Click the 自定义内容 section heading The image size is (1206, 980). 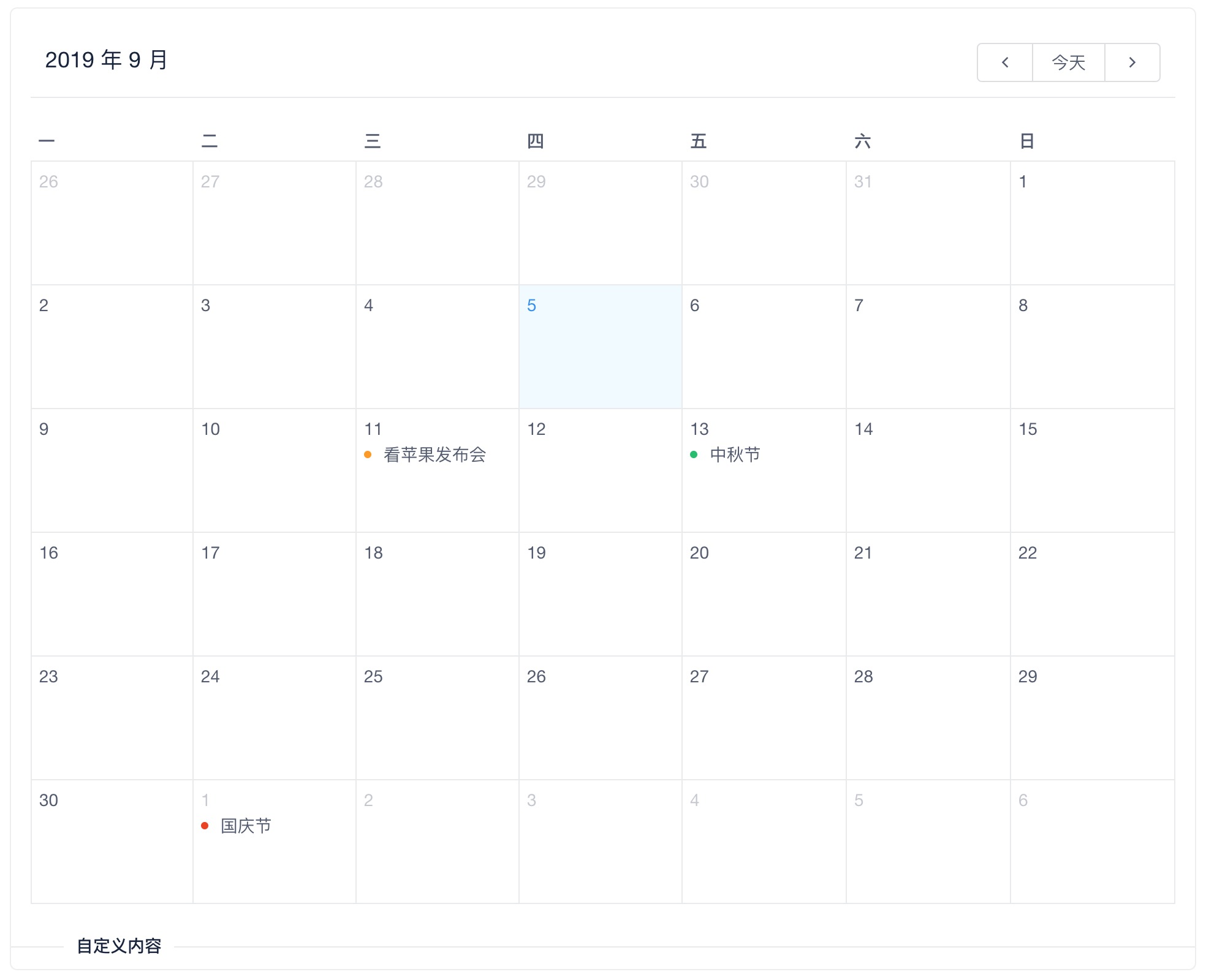[119, 946]
